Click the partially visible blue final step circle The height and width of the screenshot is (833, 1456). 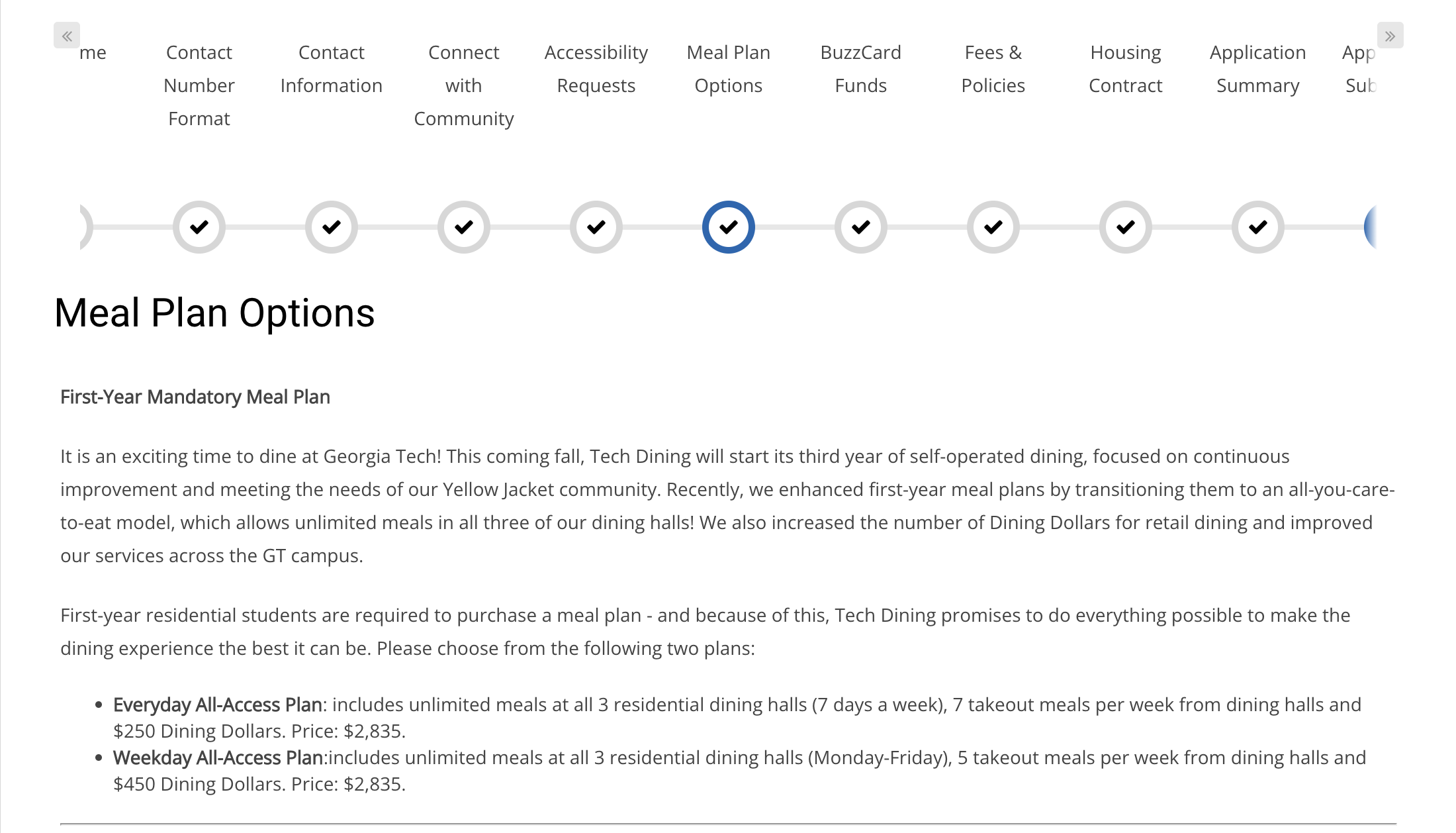(x=1370, y=227)
